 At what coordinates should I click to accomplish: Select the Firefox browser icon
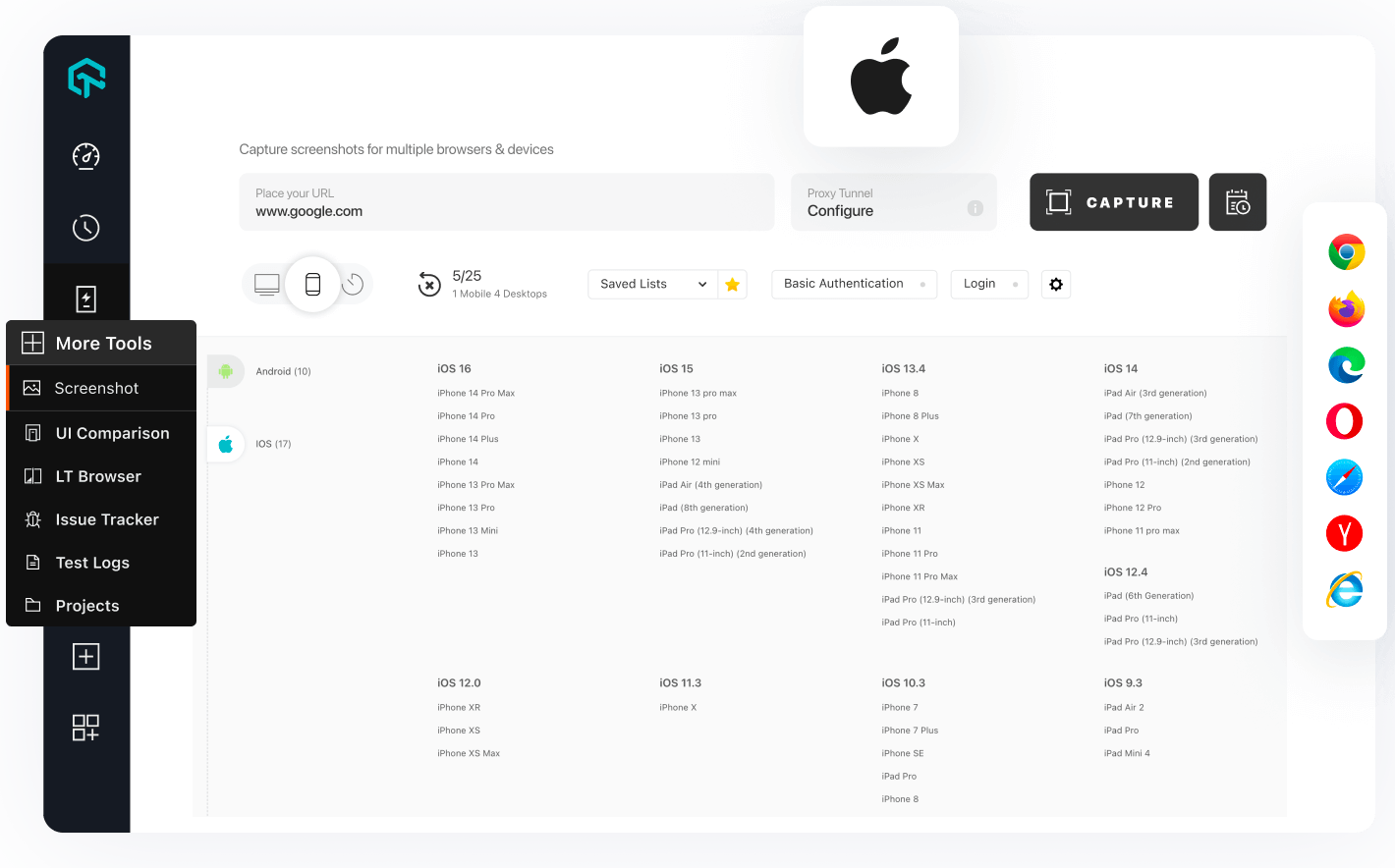[1345, 308]
